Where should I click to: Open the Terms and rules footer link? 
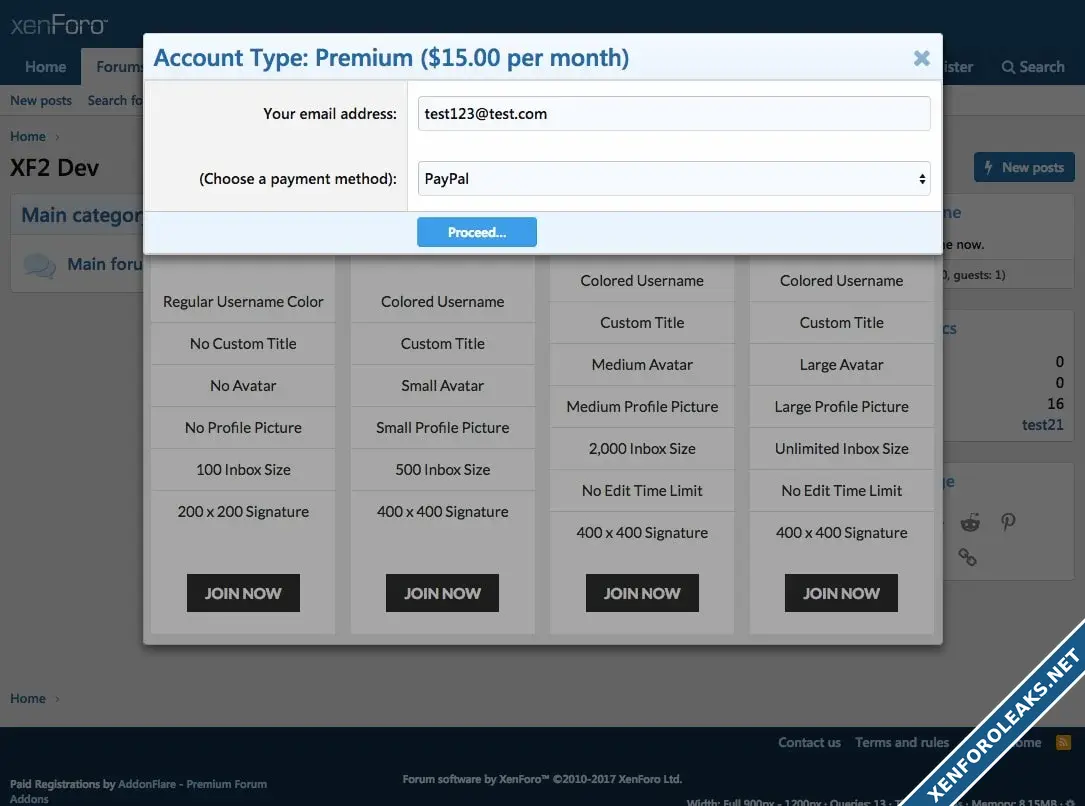[x=901, y=742]
